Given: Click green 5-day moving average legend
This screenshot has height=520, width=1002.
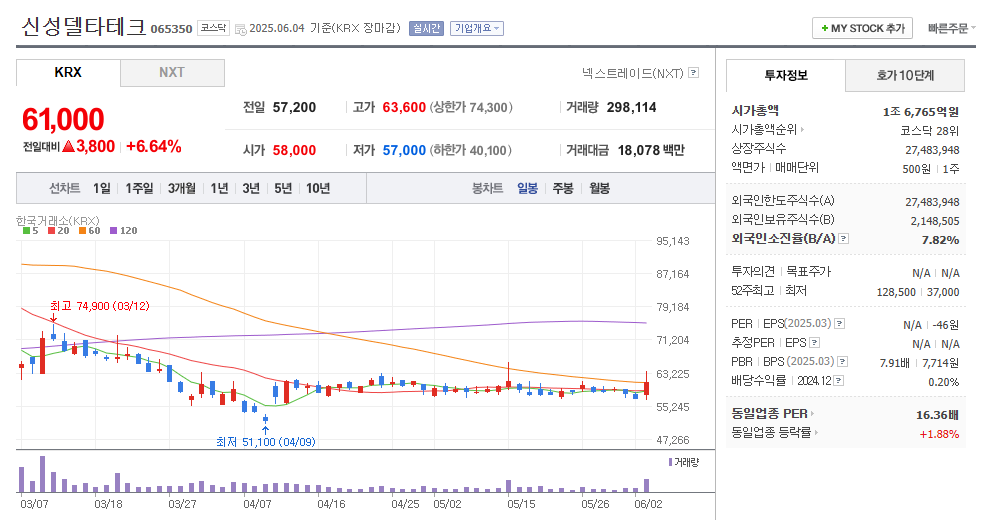Looking at the screenshot, I should pos(30,231).
